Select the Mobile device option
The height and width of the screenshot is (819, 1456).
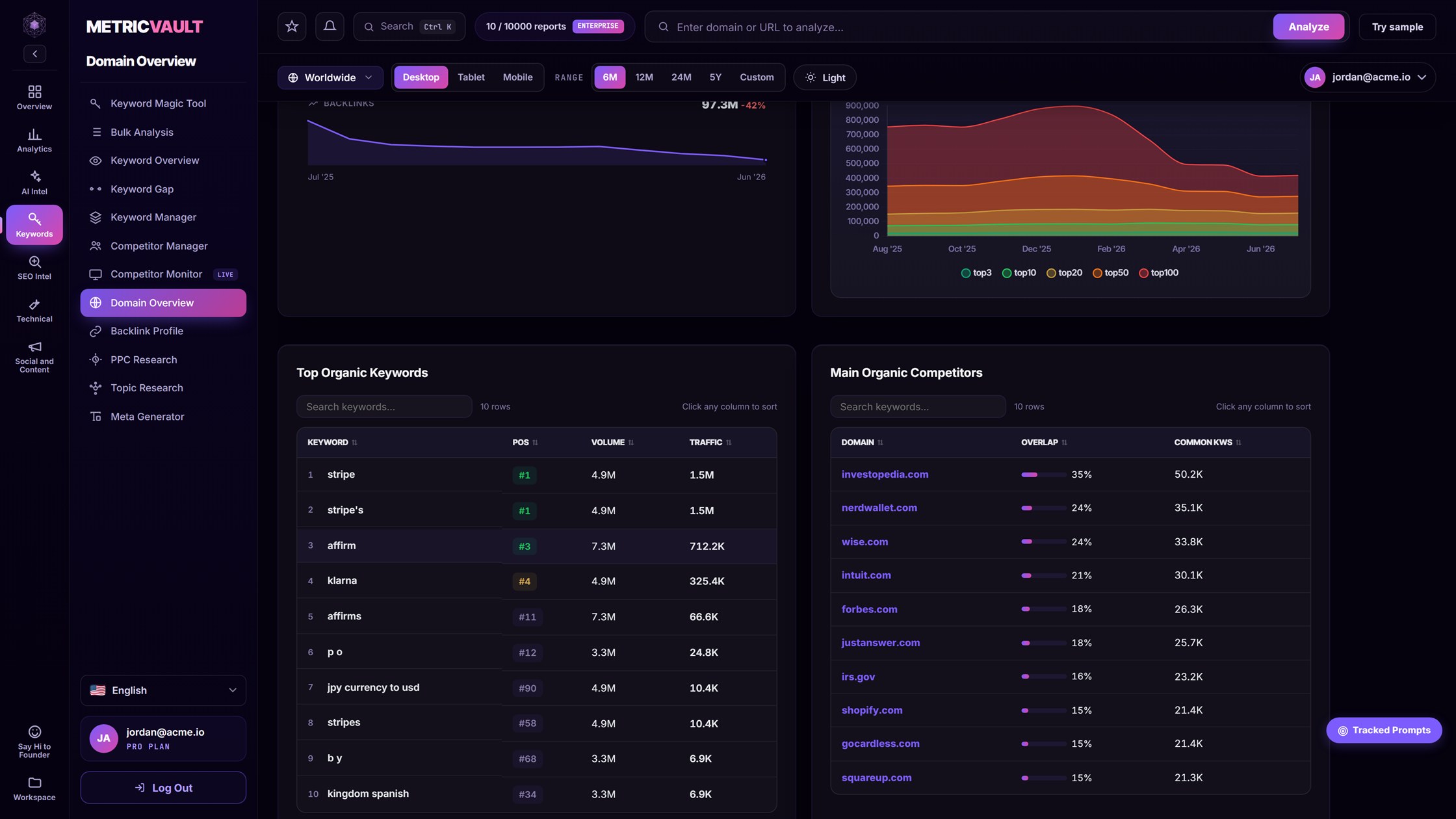pos(517,77)
